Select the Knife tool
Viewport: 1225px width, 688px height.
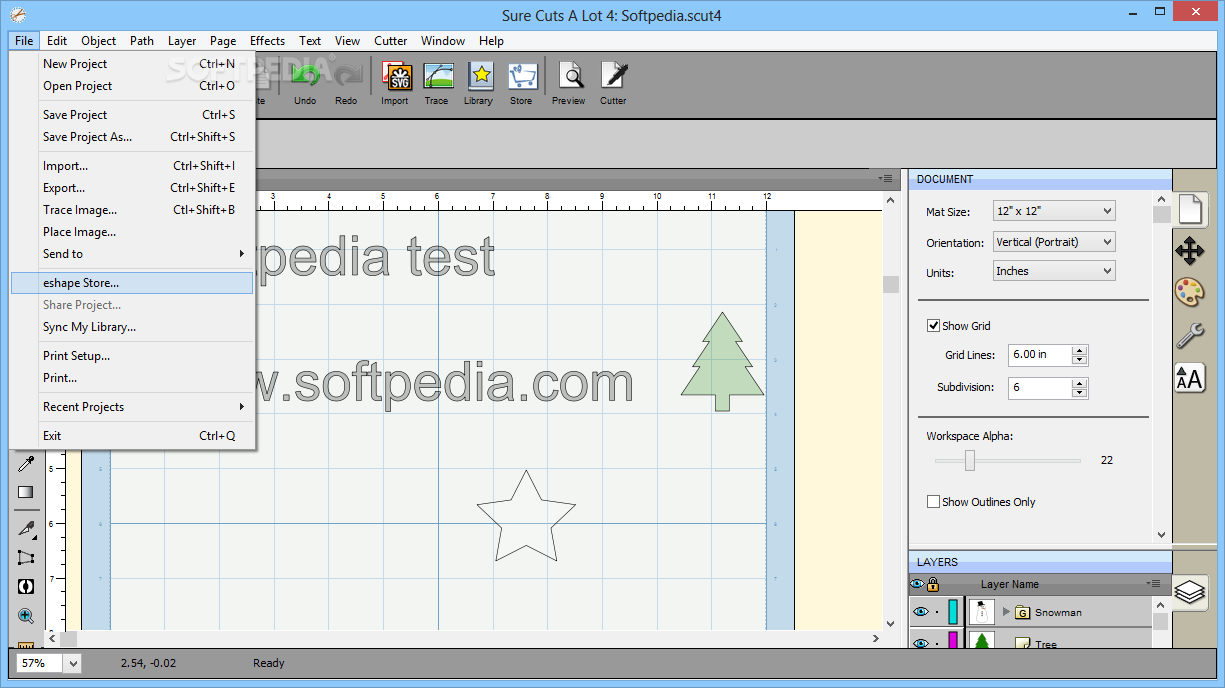pos(26,529)
